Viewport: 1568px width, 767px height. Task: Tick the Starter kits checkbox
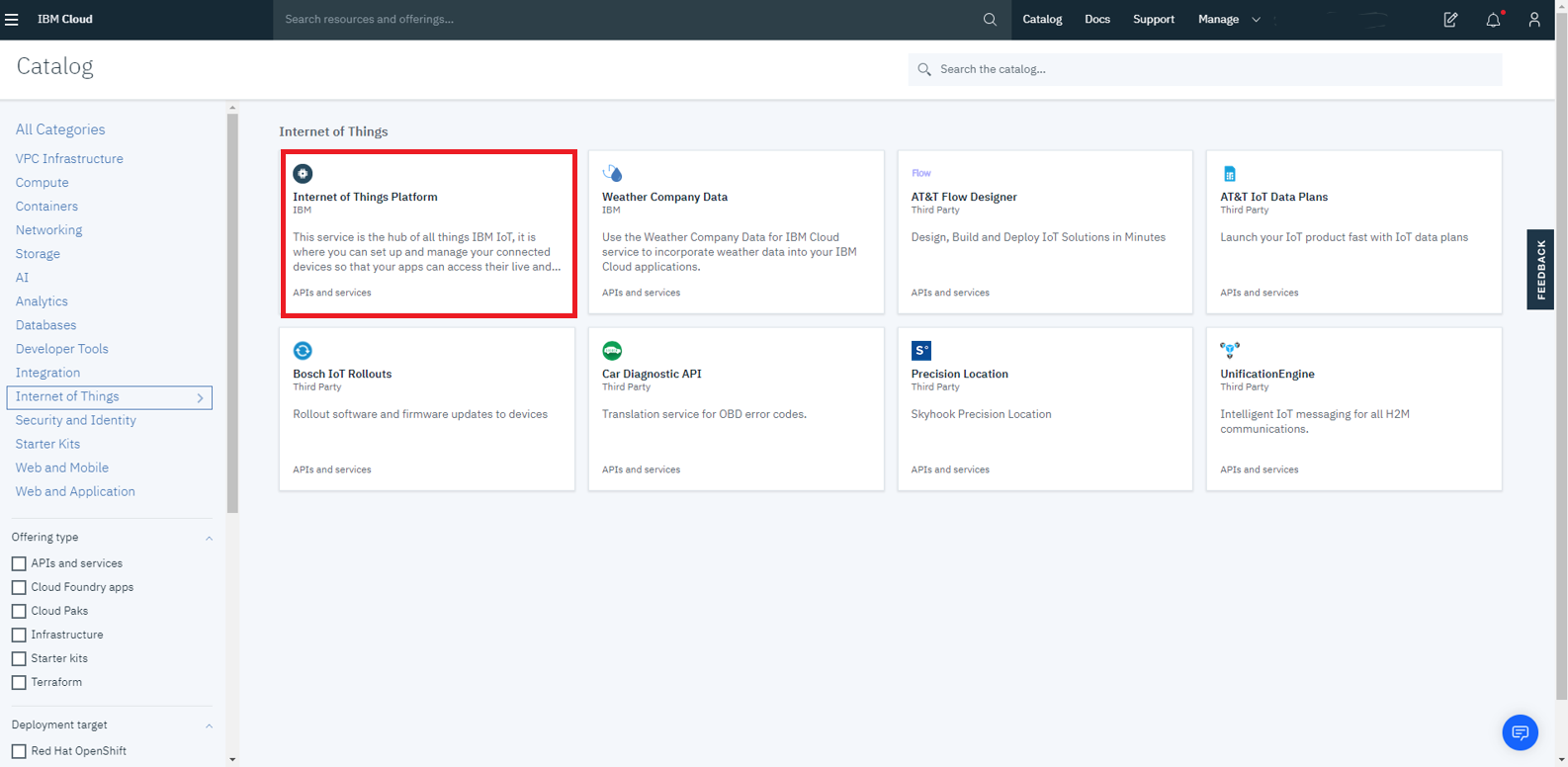(19, 658)
